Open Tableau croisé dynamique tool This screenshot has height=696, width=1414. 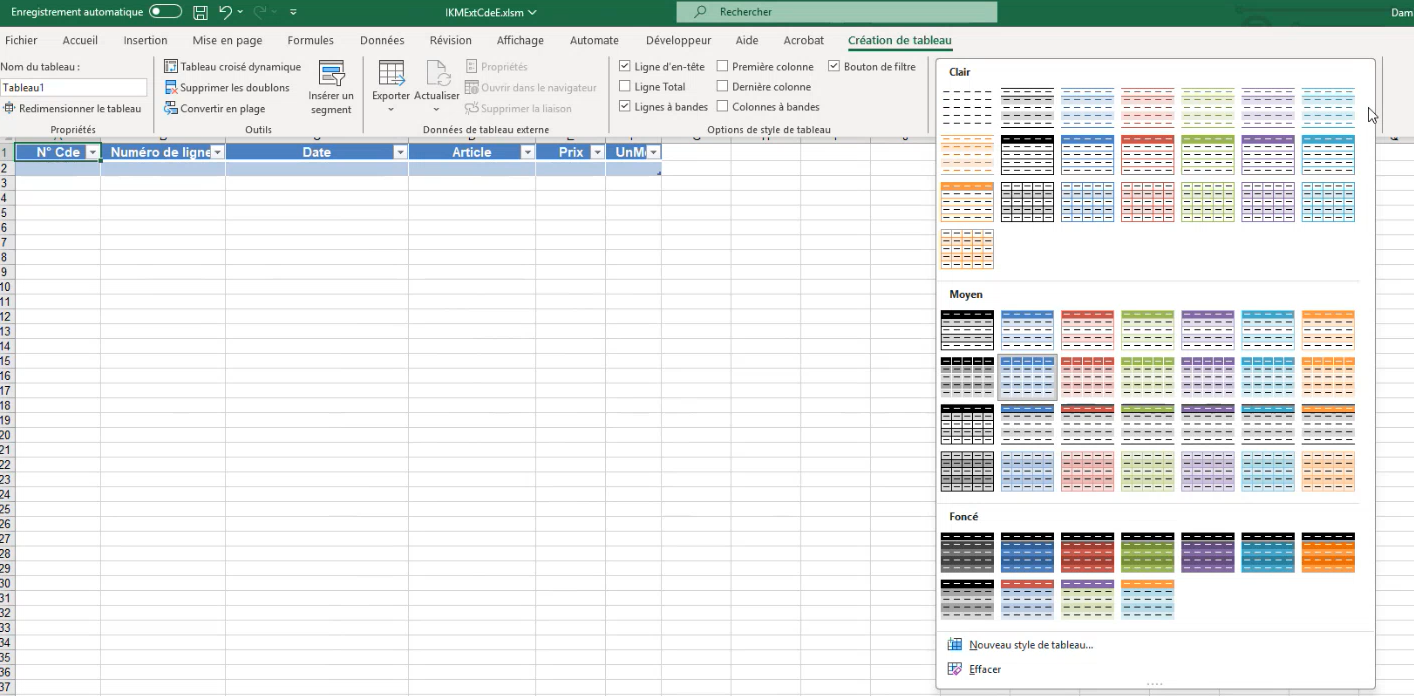(x=233, y=67)
